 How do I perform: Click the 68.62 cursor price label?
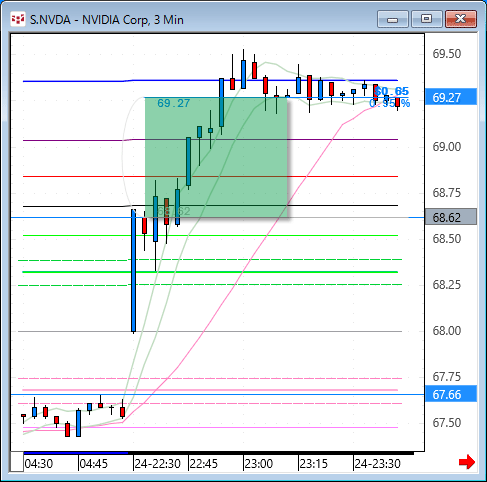tap(451, 217)
